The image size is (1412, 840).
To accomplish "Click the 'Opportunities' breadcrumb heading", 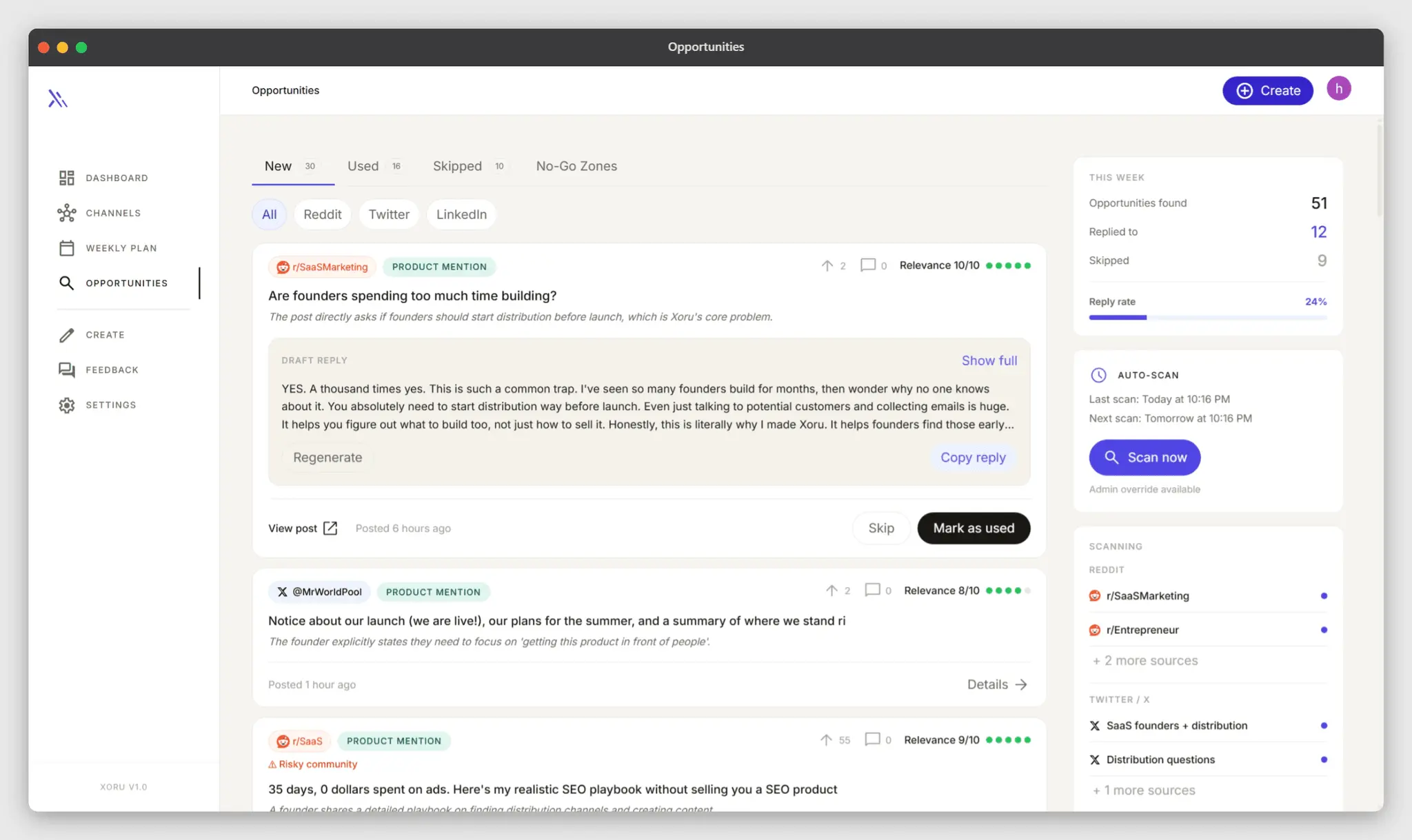I will click(285, 90).
